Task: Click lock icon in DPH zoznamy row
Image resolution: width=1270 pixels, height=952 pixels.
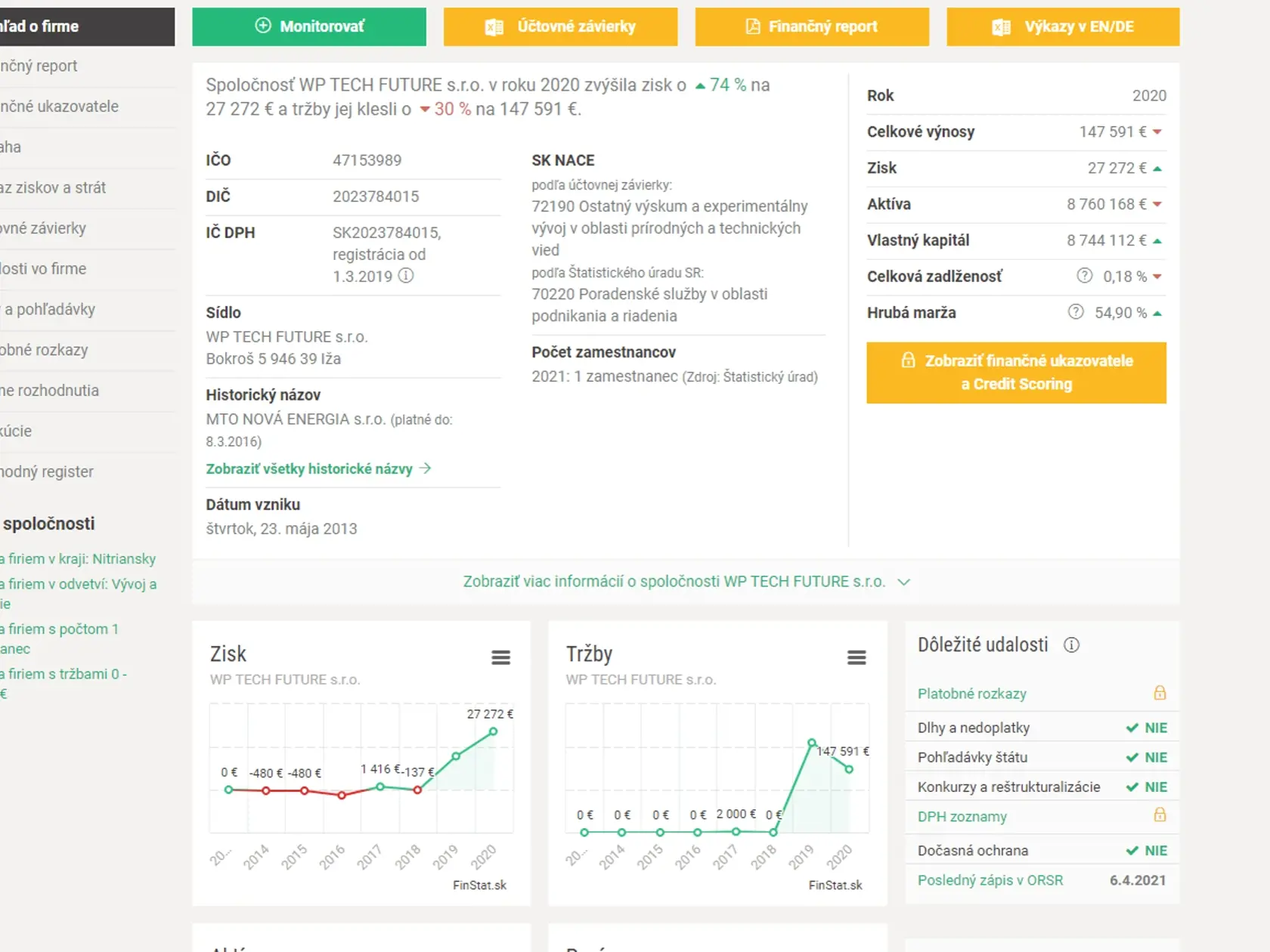Action: (x=1160, y=814)
